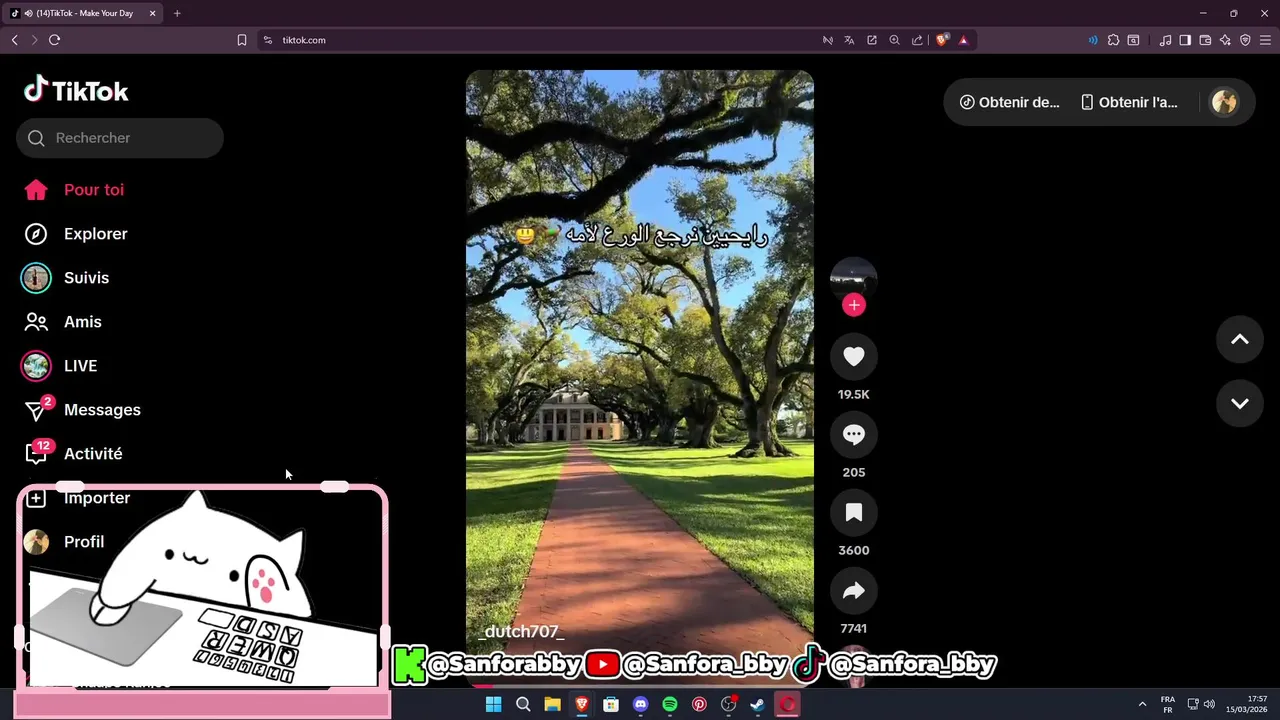Click the system volume icon

pos(1209,705)
